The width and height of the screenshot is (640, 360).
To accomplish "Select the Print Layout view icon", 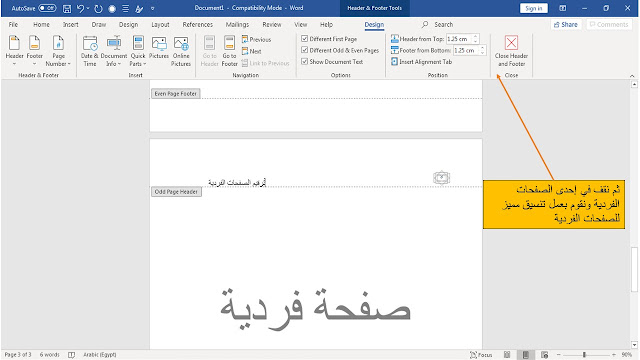I will (x=526, y=355).
